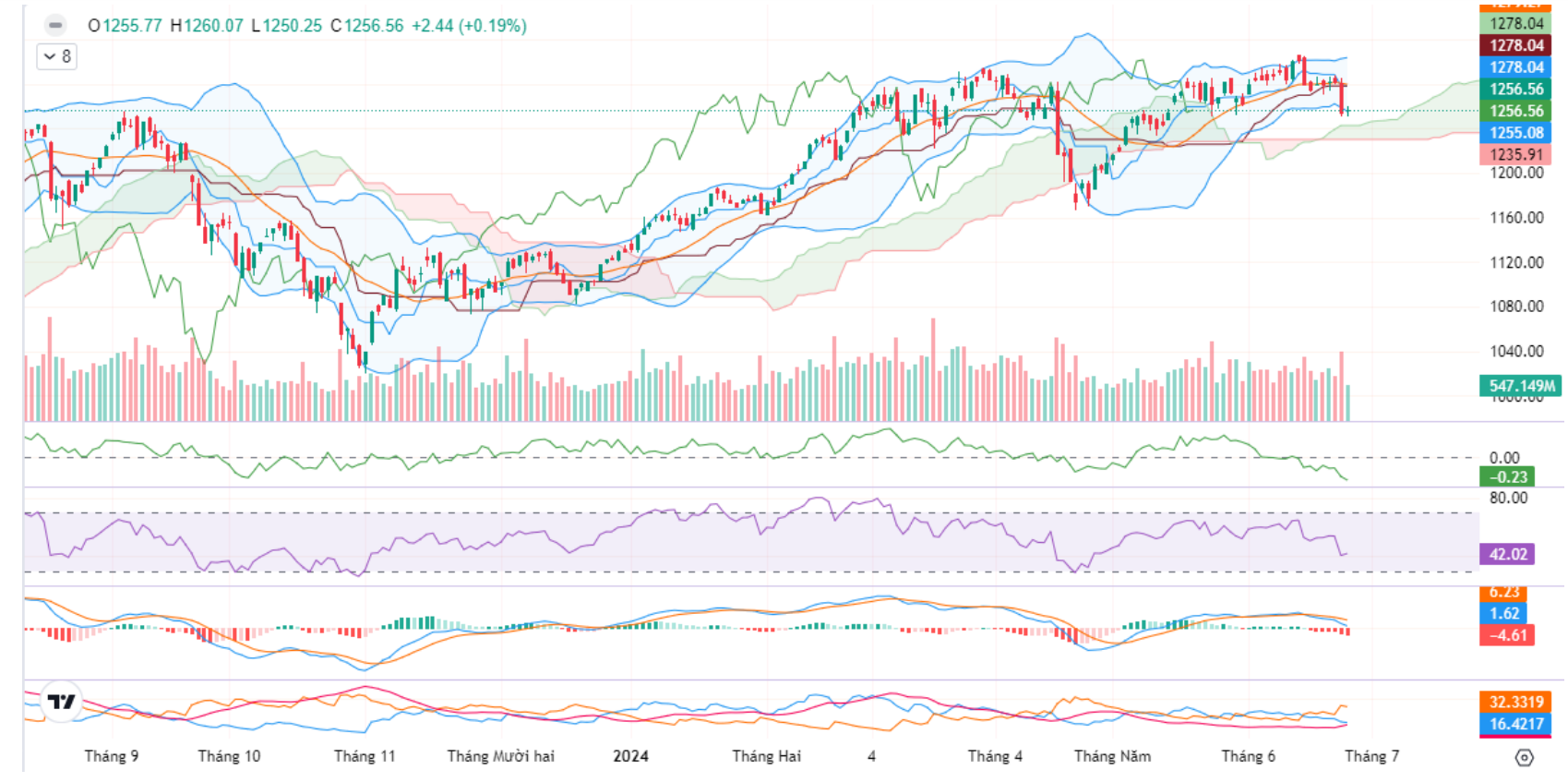Click the dark red 1278.04 price label

tap(1515, 44)
